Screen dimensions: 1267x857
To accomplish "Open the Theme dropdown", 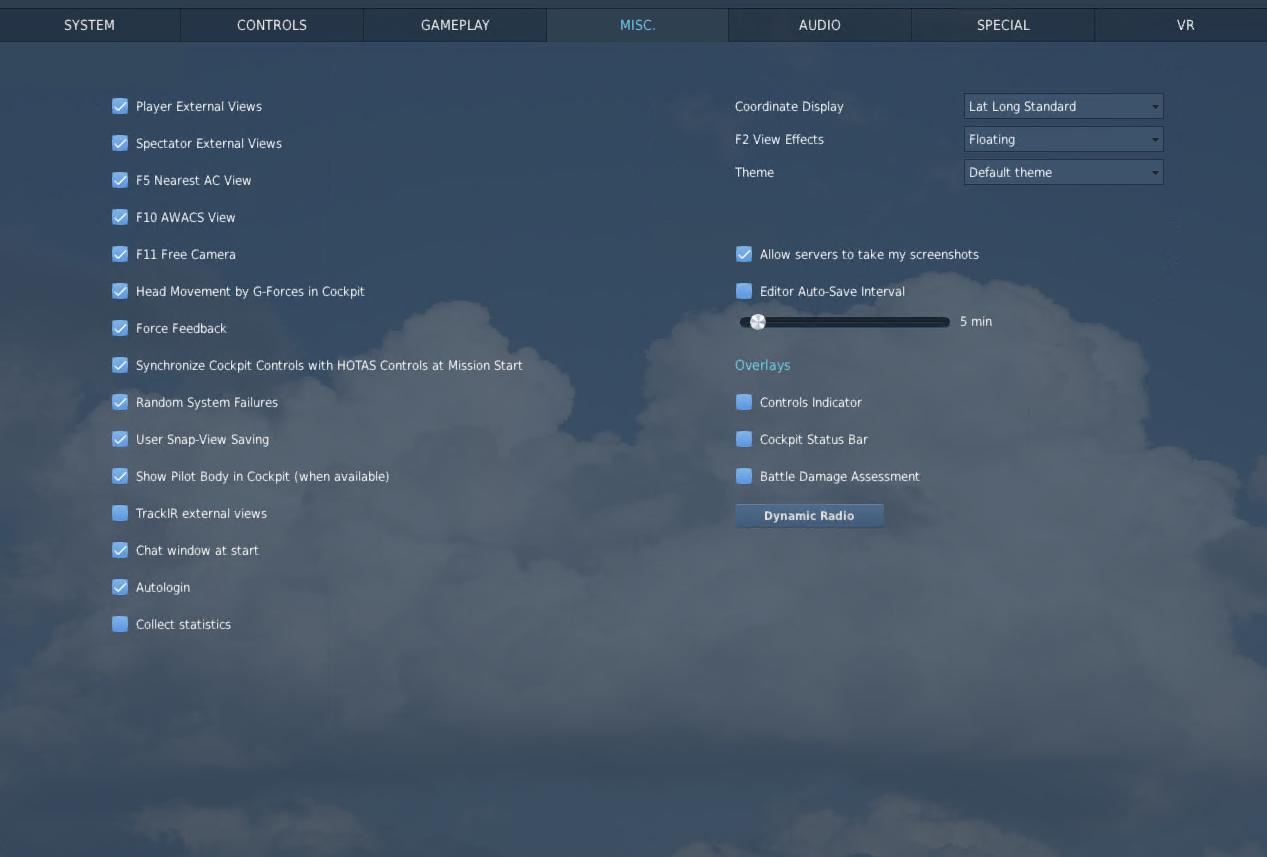I will pyautogui.click(x=1063, y=172).
